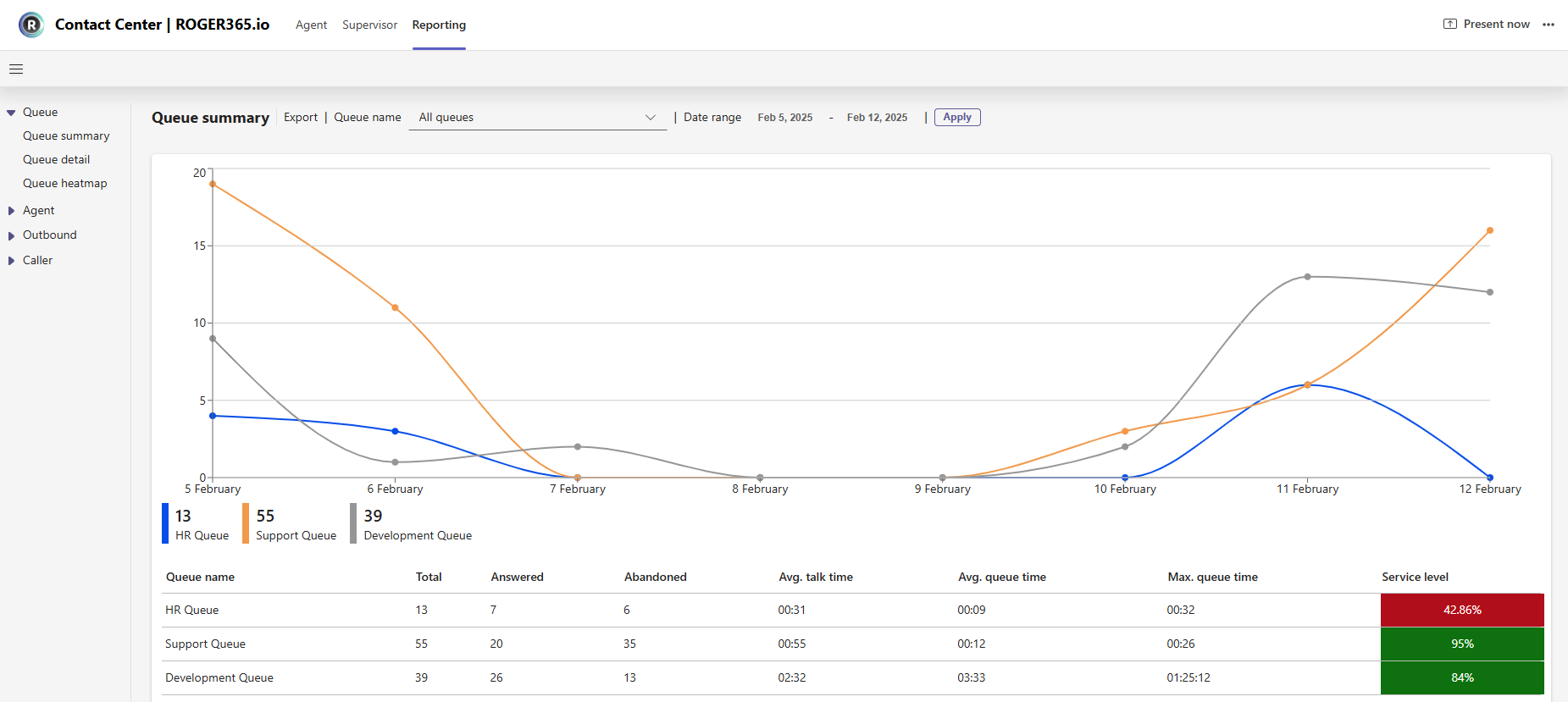Viewport: 1568px width, 702px height.
Task: Click the orange Support Queue legend swatch
Action: (x=246, y=523)
